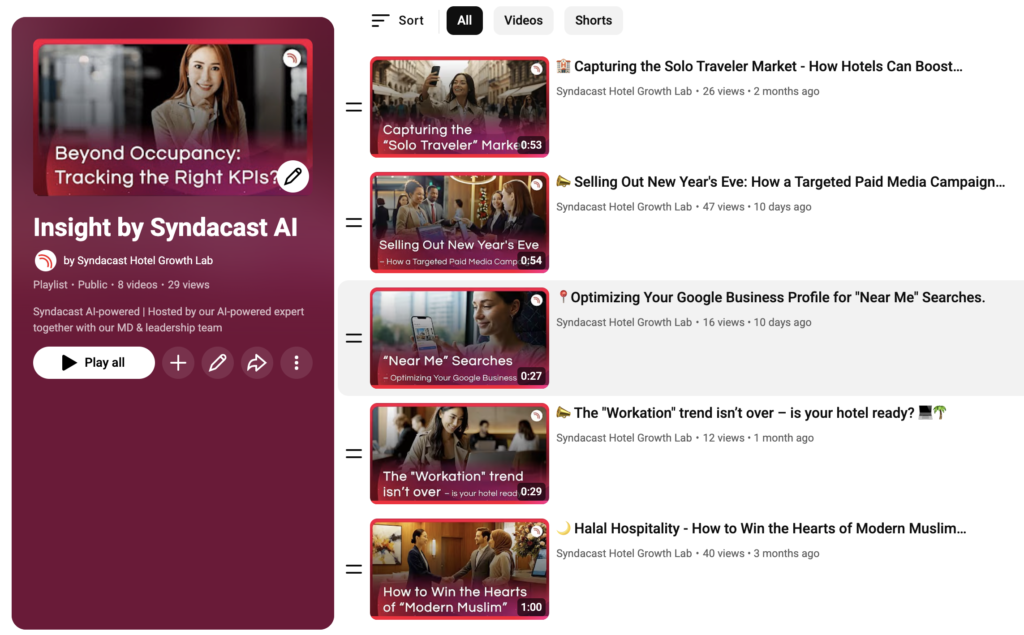Click drag handle beside Solo Traveler video
The width and height of the screenshot is (1024, 635).
[x=353, y=107]
